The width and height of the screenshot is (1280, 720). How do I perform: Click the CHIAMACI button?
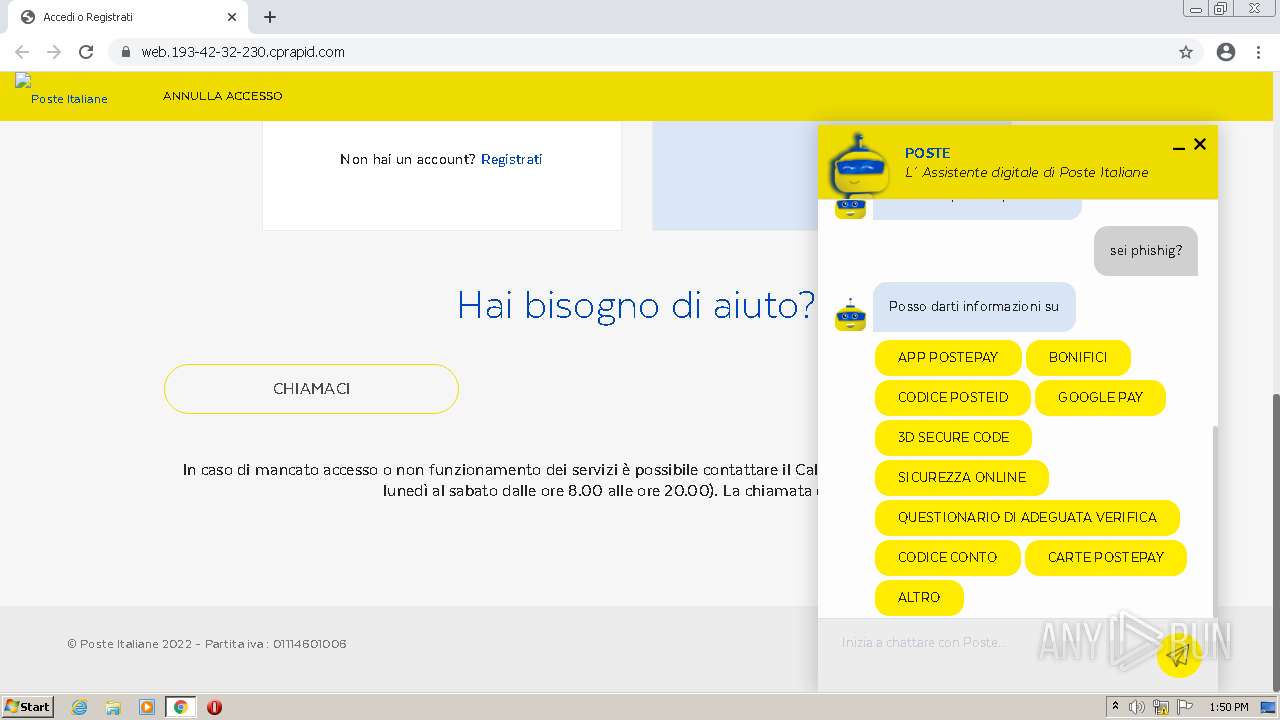[x=311, y=389]
